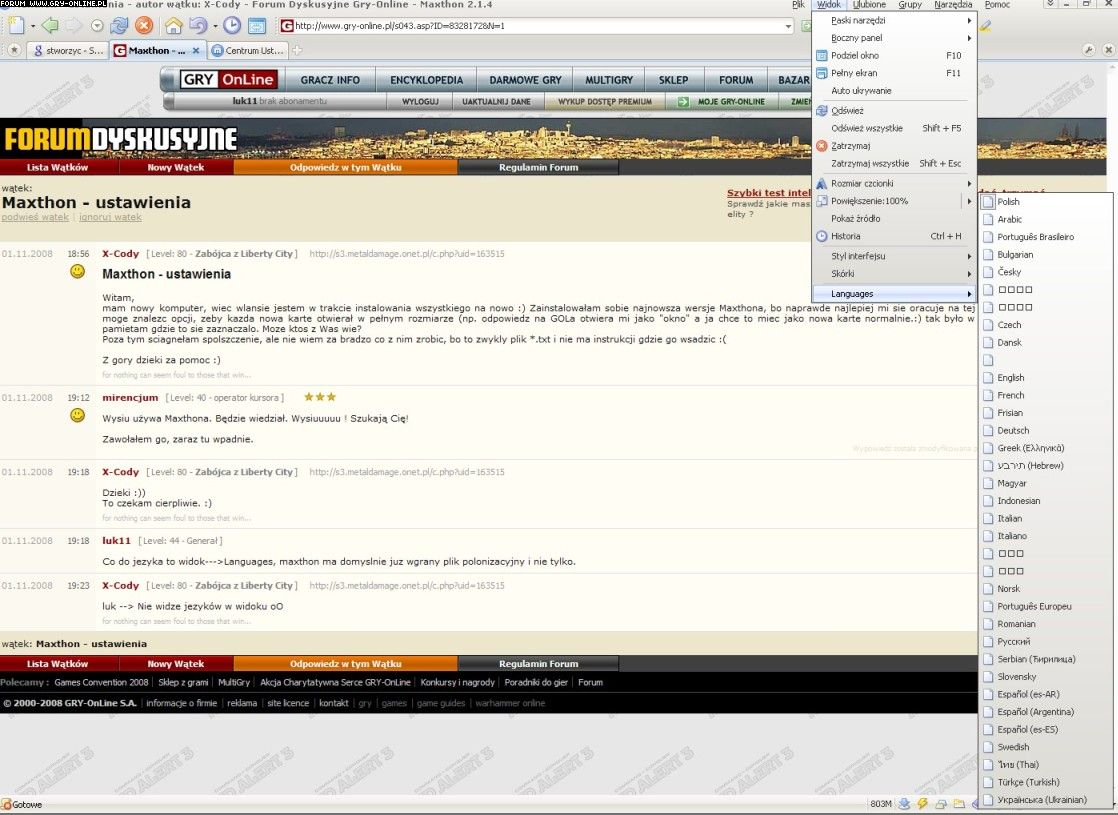Choose Odśwież wszystkie from the Widok menu

pos(894,128)
